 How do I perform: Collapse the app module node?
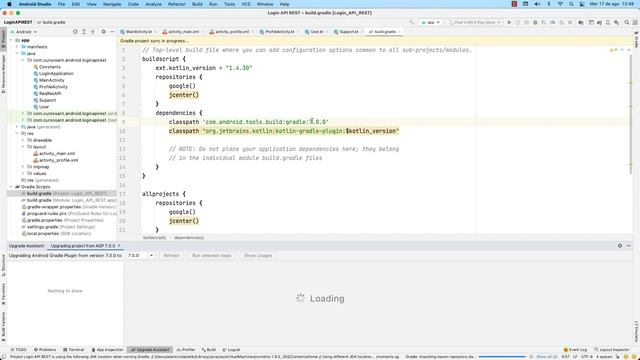click(x=11, y=40)
